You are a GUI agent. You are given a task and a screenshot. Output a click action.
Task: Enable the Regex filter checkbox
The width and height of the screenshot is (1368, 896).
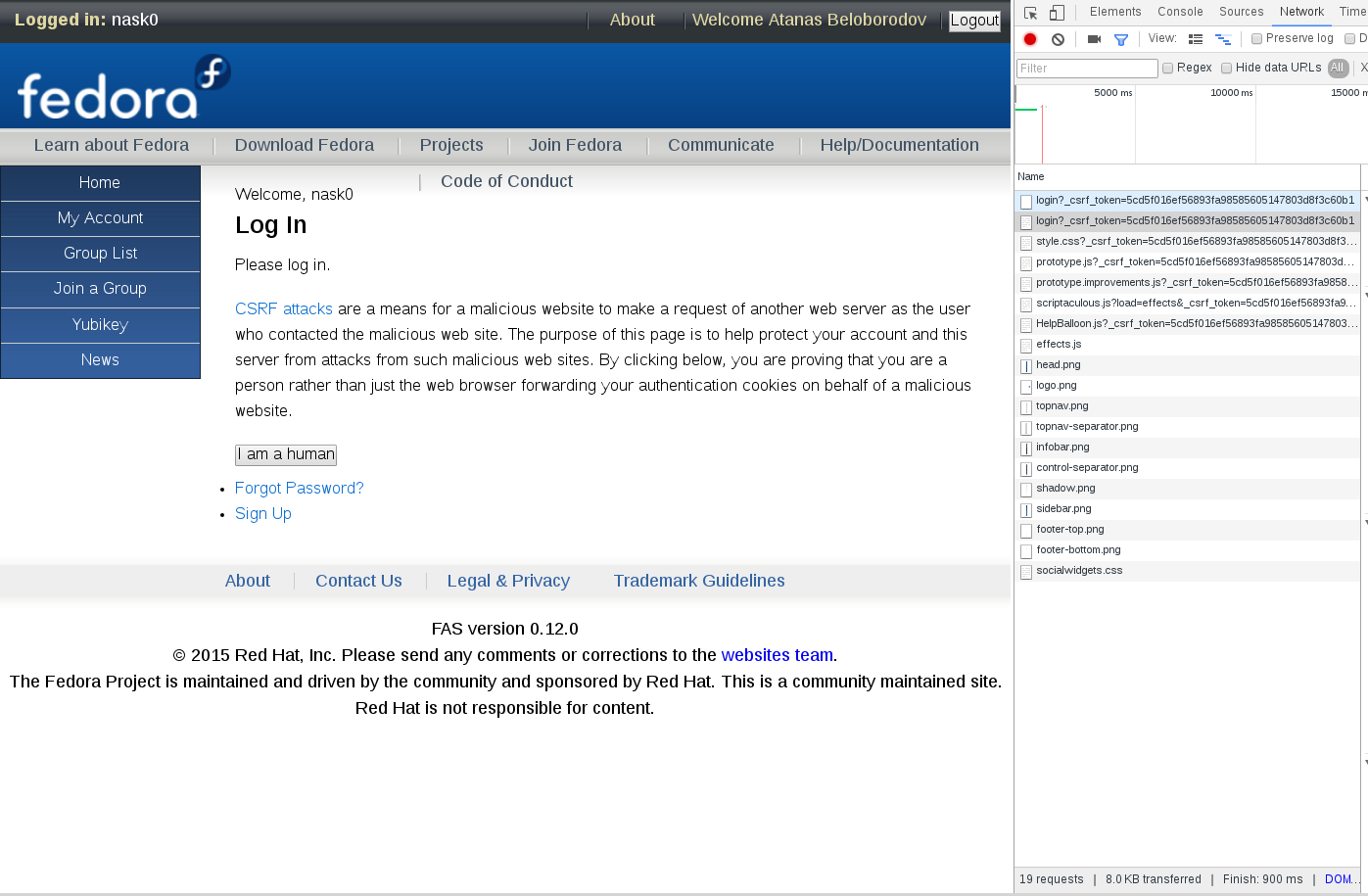(x=1167, y=69)
